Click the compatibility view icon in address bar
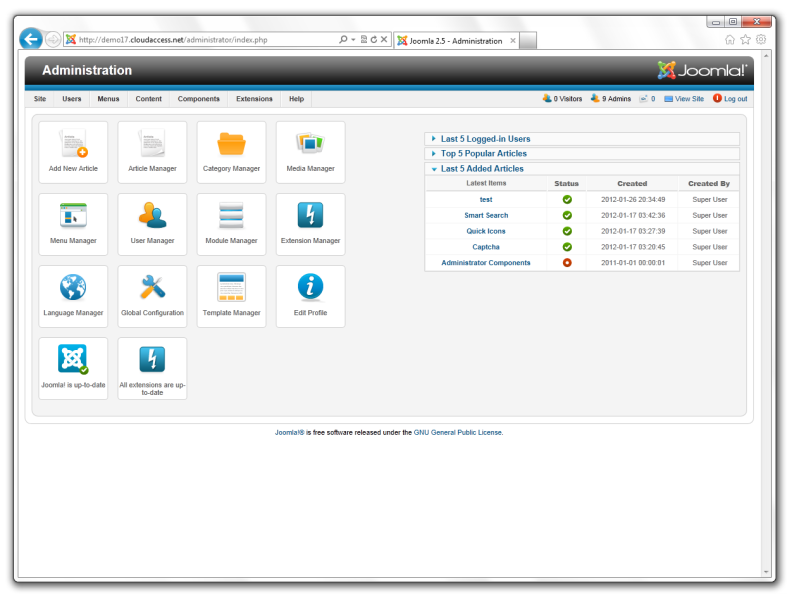Viewport: 792px width, 600px height. [x=364, y=39]
